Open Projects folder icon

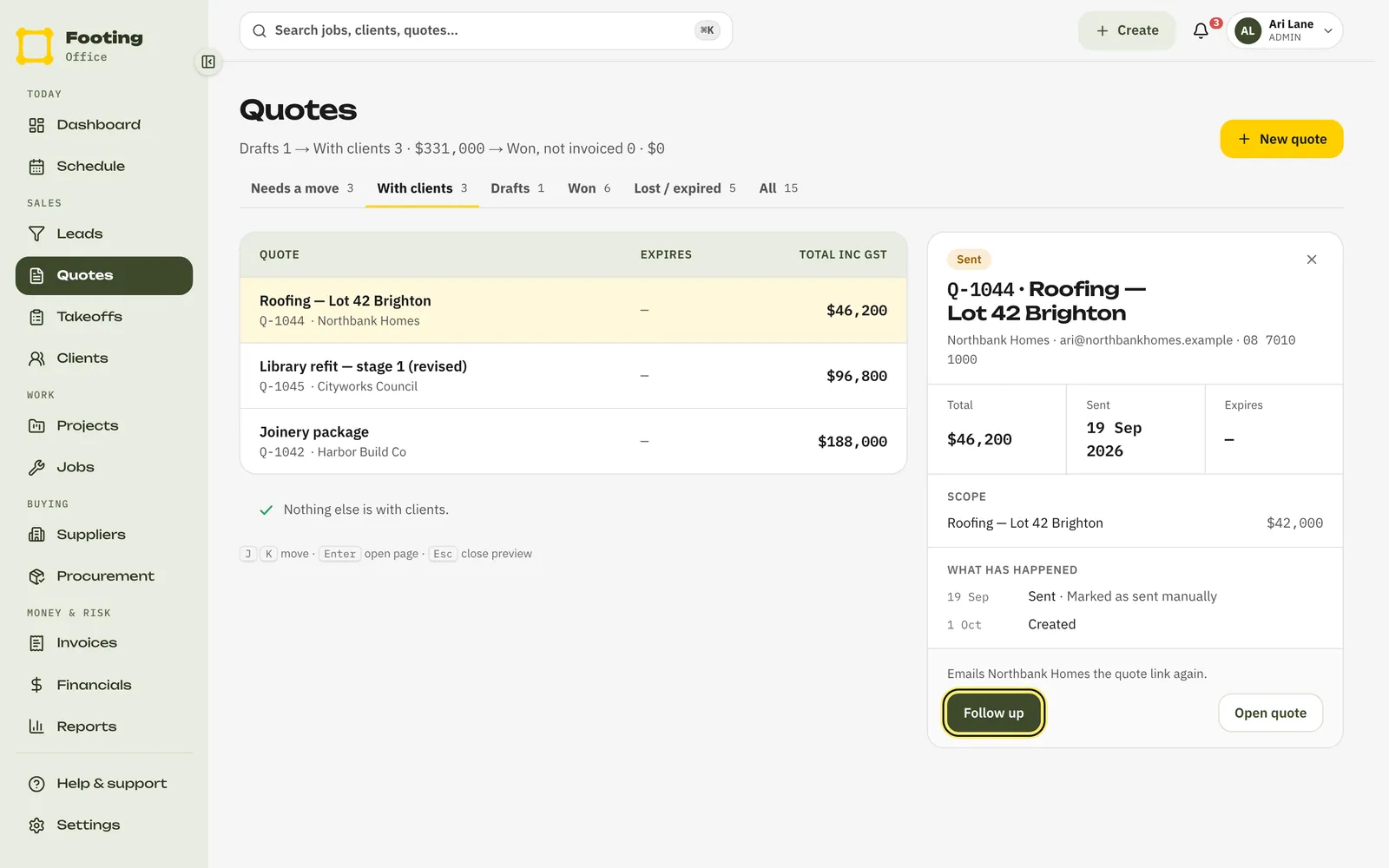click(36, 425)
